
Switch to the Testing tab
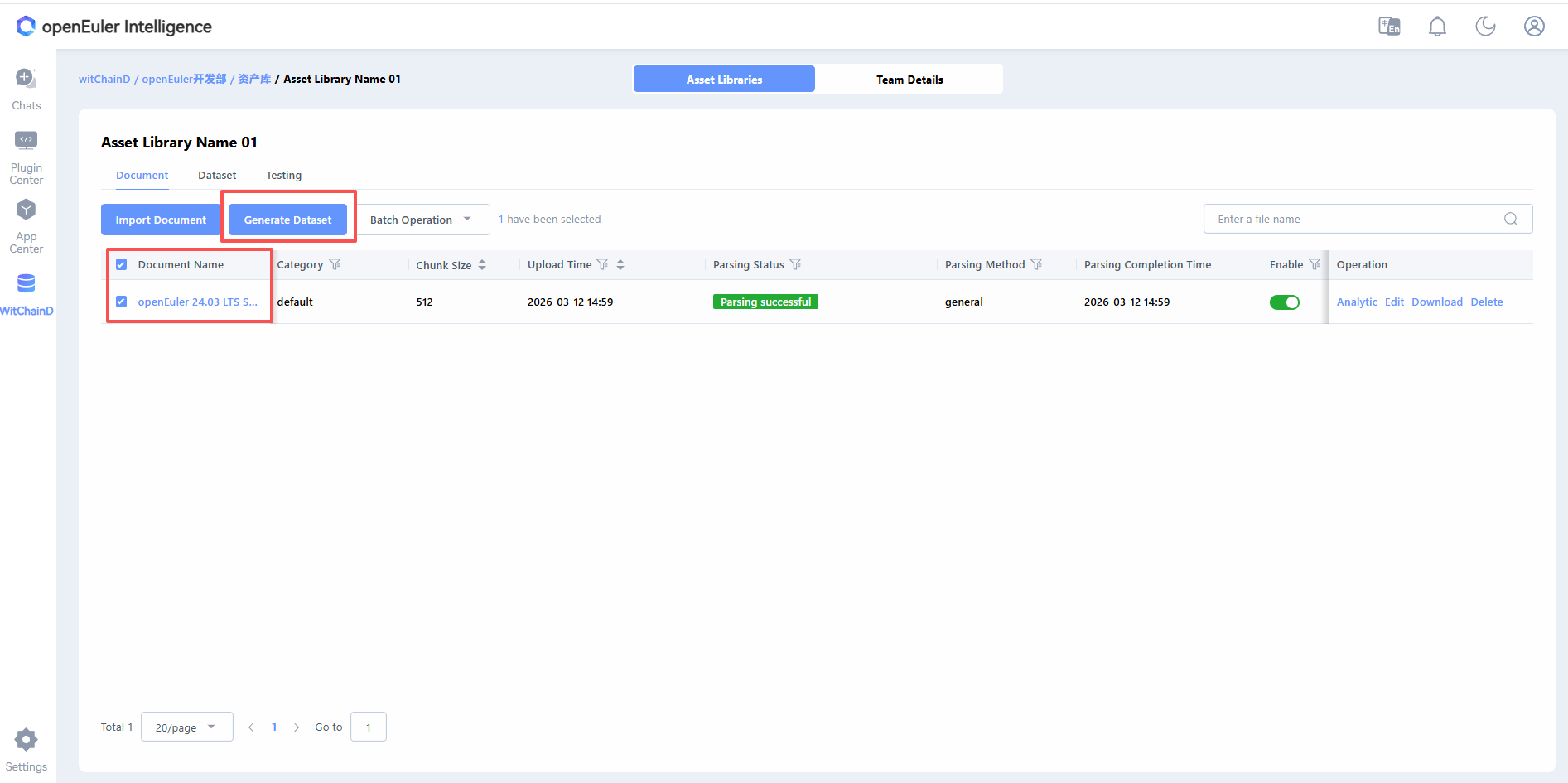click(x=283, y=175)
